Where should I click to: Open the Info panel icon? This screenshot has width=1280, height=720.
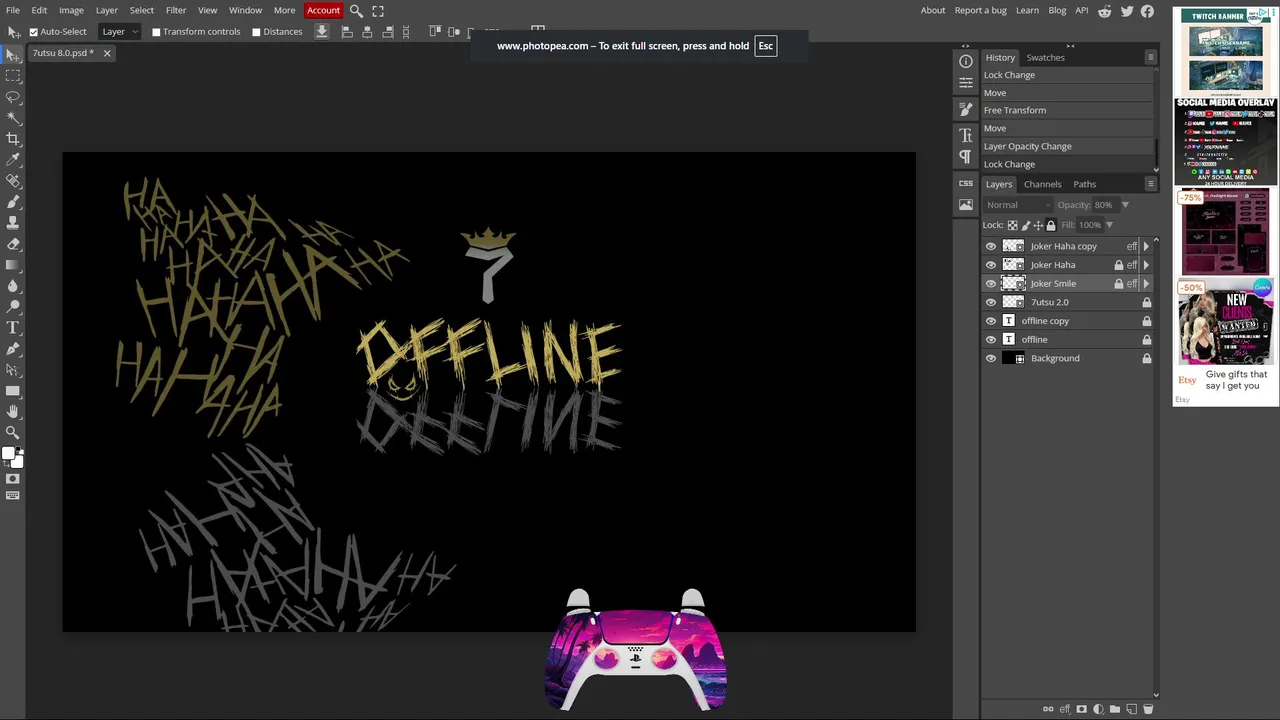(x=966, y=61)
